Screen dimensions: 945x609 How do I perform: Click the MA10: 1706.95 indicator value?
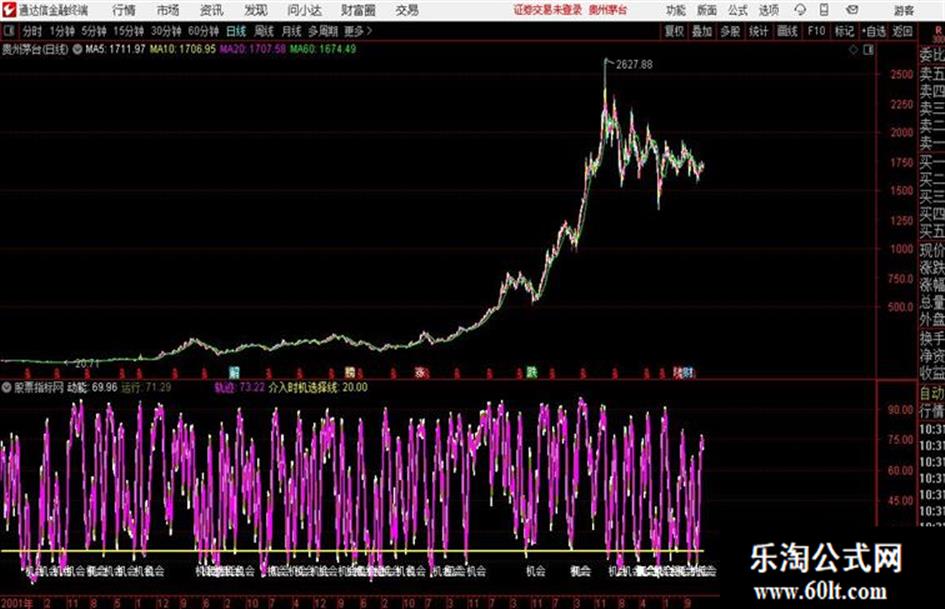click(183, 49)
